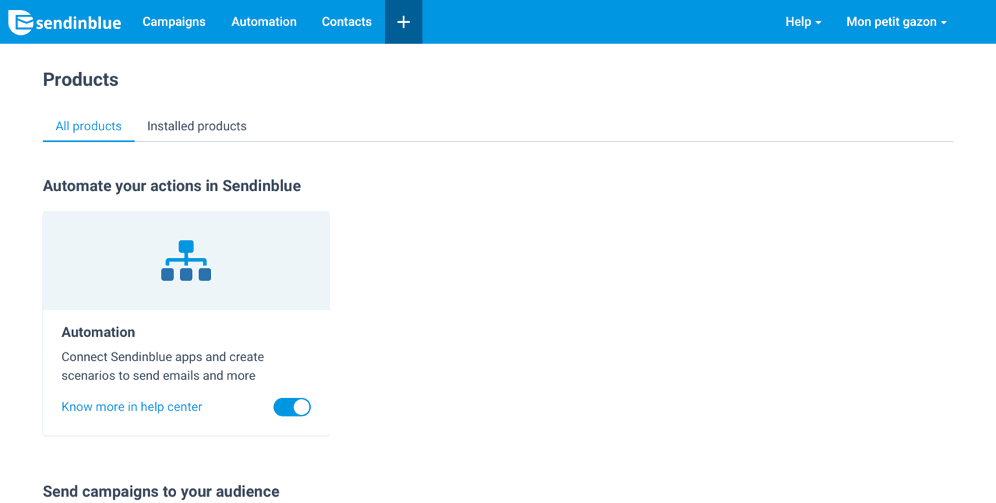Open the Mon petit gazon account menu
Screen dimensions: 996x503
click(x=896, y=22)
